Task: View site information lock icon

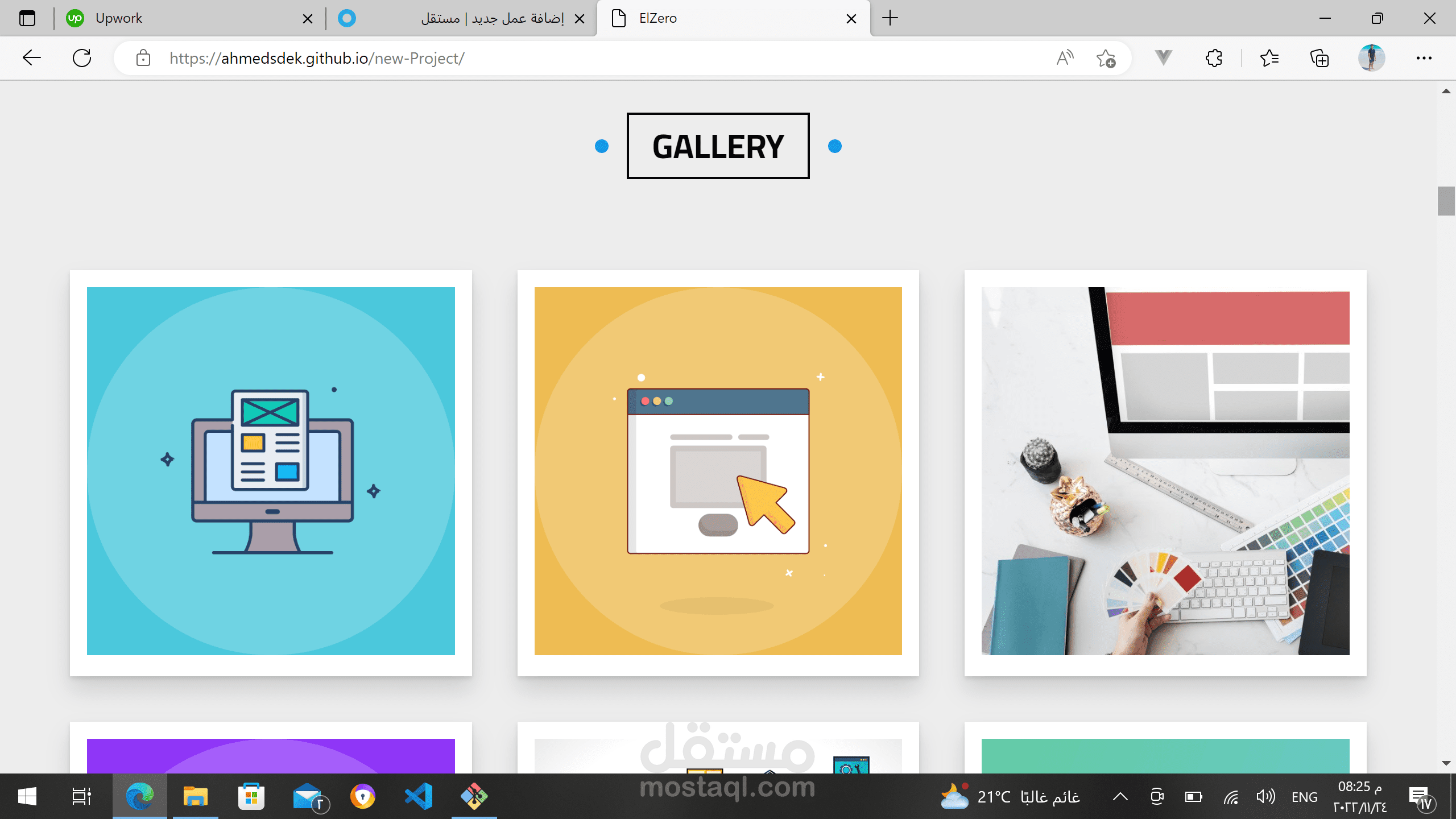Action: (x=143, y=58)
